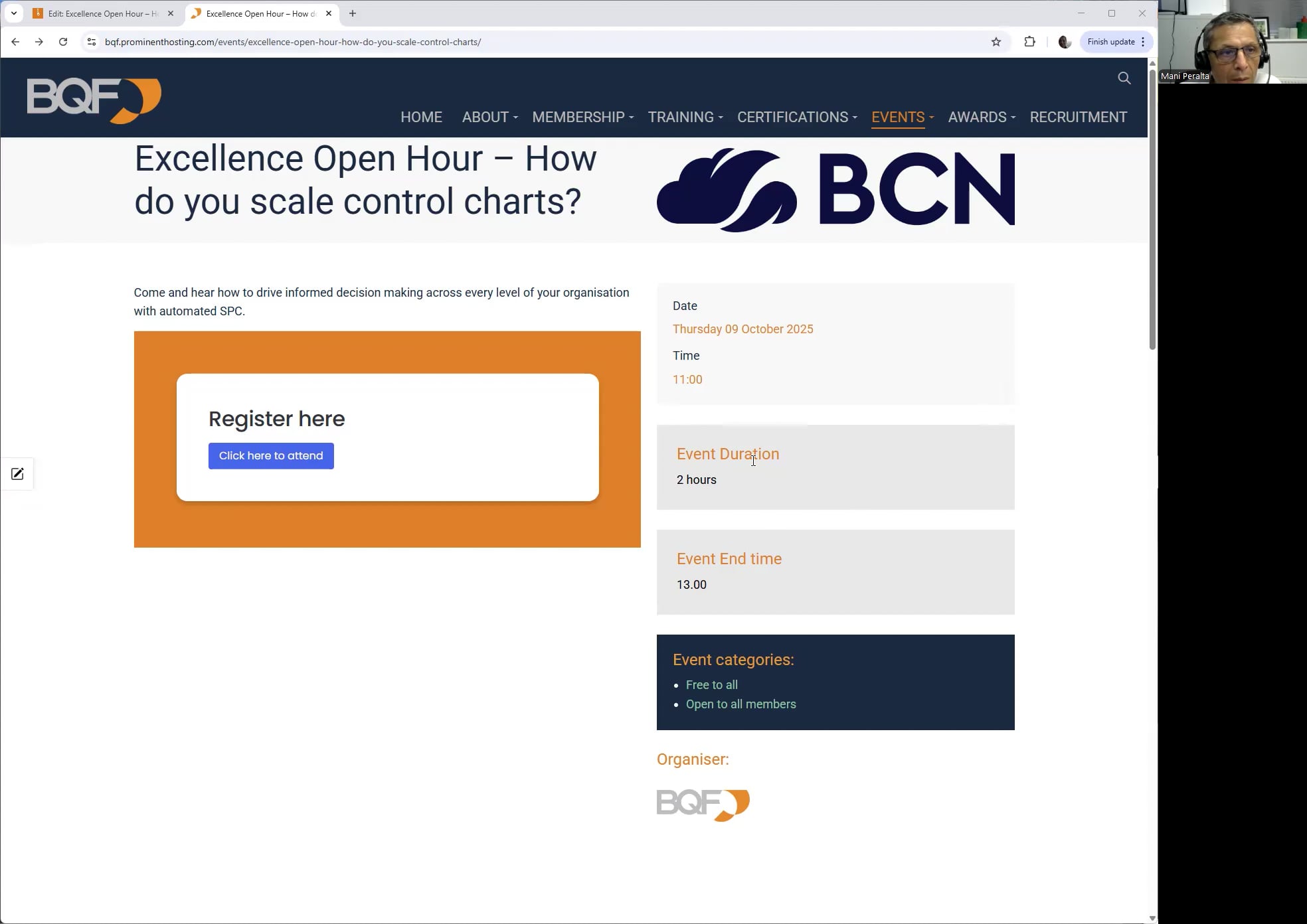Click the site search magnifier icon

coord(1124,78)
